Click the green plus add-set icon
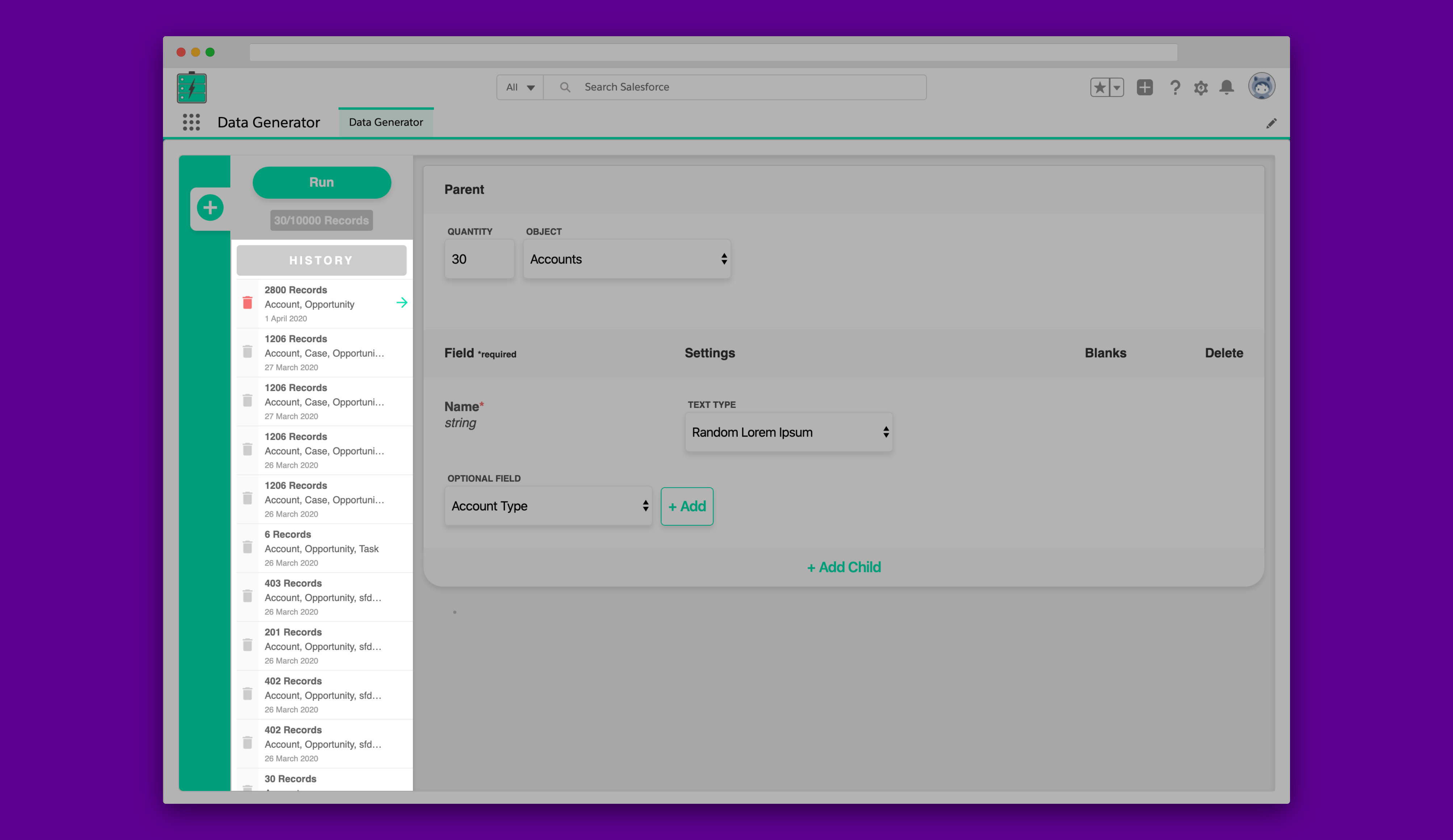Screen dimensions: 1453x840 coord(210,207)
